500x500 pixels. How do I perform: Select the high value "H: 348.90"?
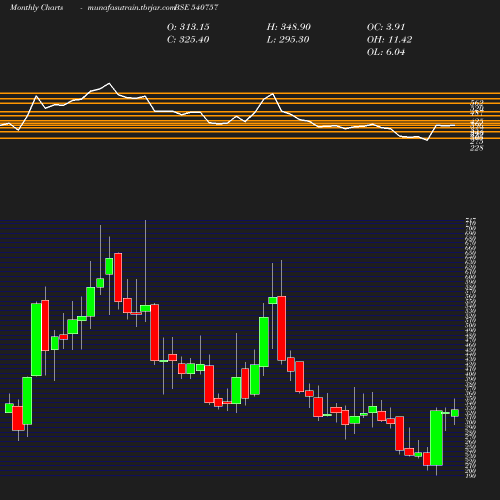[289, 27]
